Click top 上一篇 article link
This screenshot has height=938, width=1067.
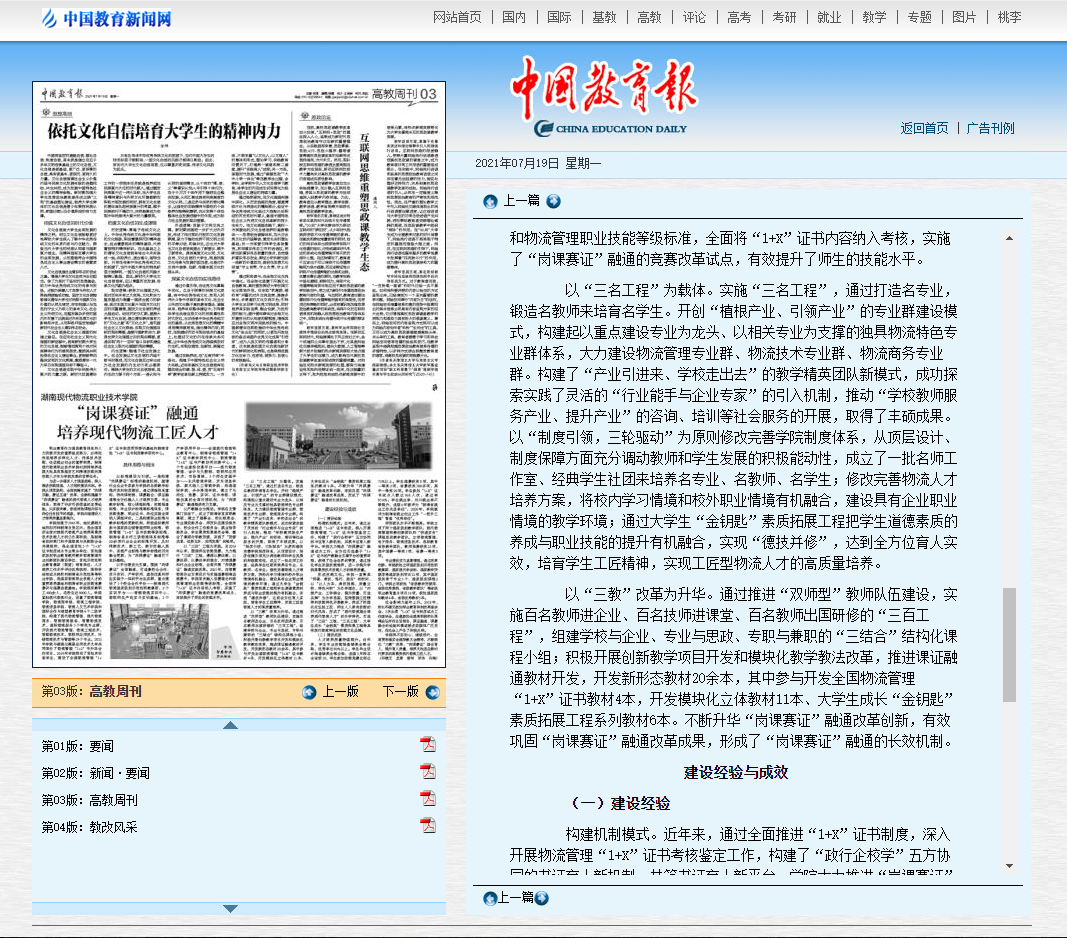coord(521,200)
